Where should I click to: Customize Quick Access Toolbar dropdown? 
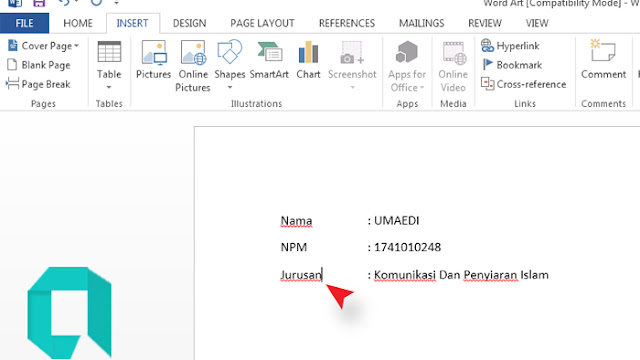pyautogui.click(x=116, y=3)
